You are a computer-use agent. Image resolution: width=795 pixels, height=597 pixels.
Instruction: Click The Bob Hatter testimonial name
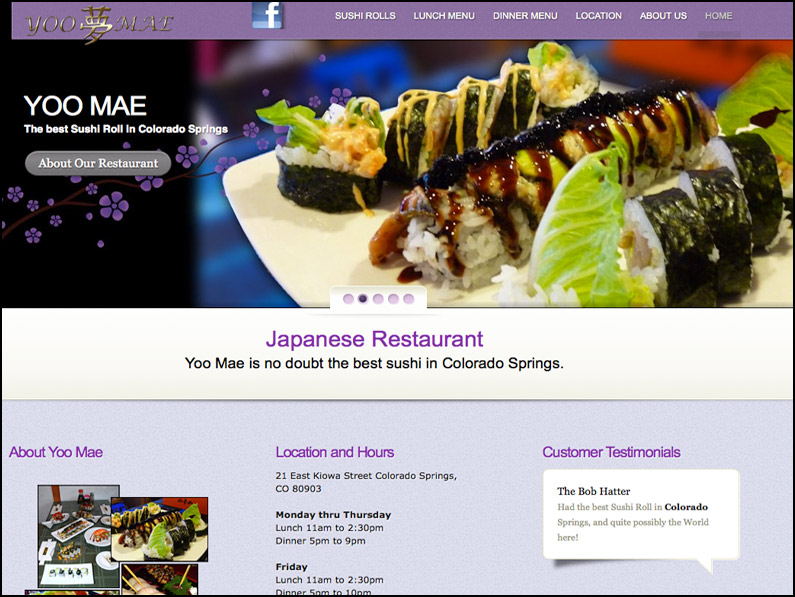tap(593, 491)
